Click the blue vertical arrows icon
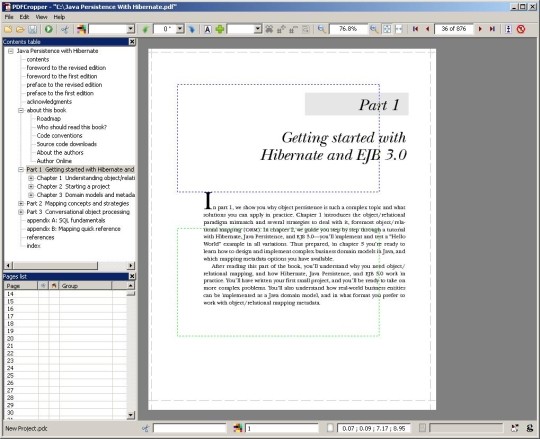The image size is (540, 439). click(508, 29)
